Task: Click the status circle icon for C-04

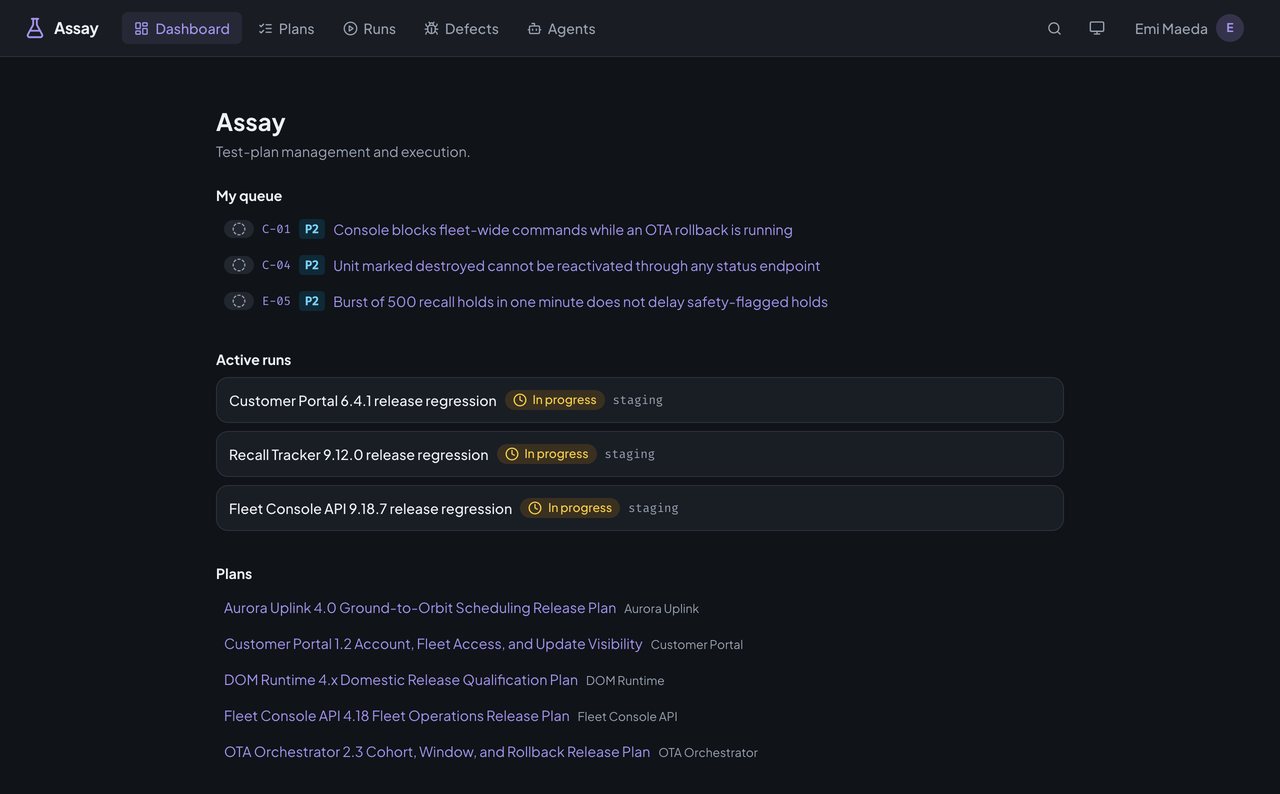Action: (239, 265)
